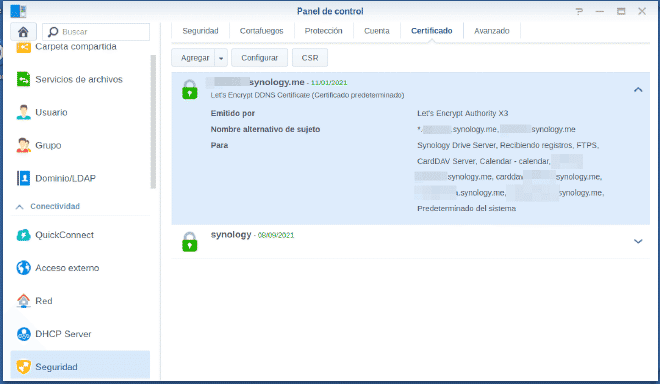Click the Panel de control app icon
This screenshot has height=384, width=660.
pyautogui.click(x=18, y=11)
